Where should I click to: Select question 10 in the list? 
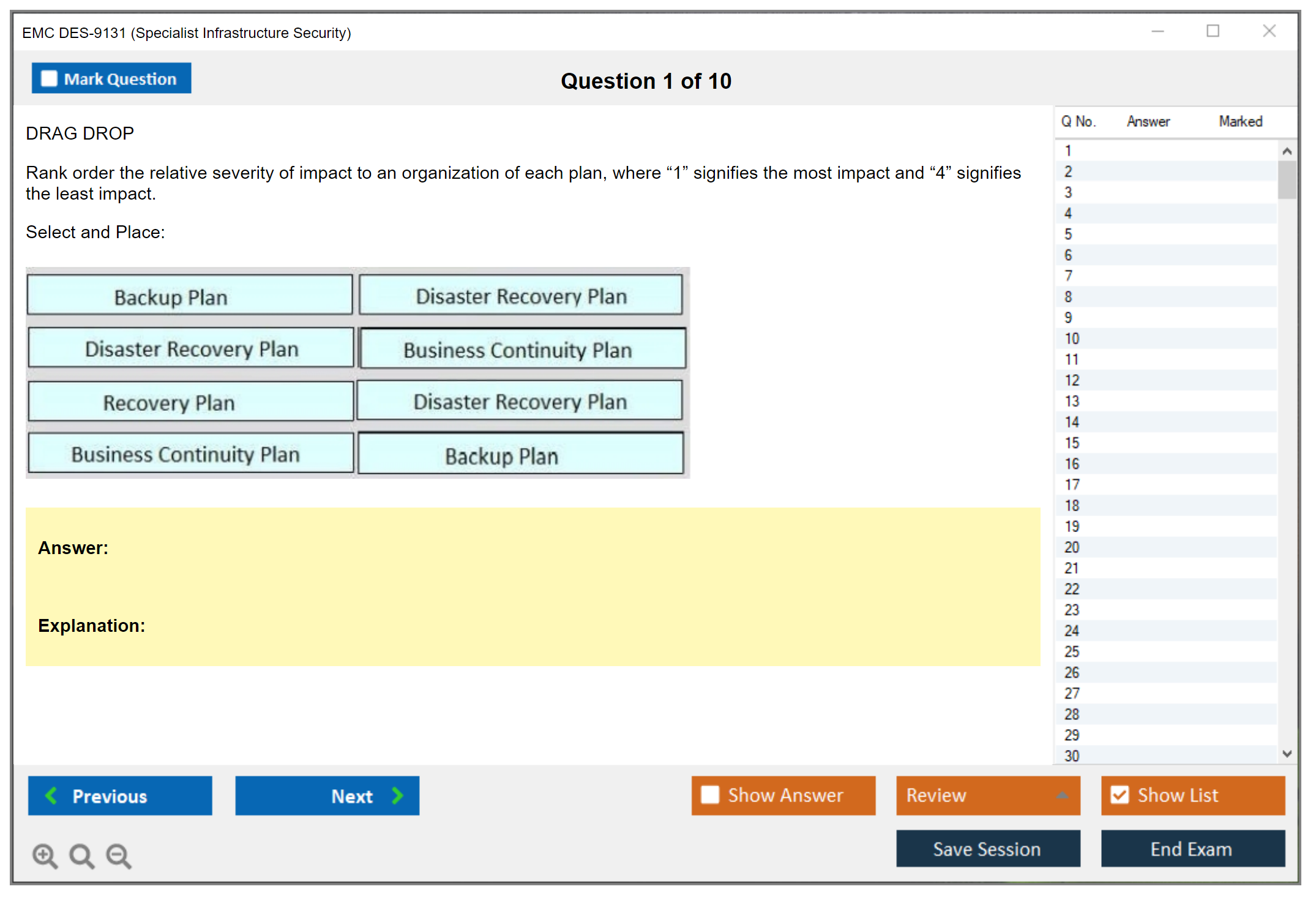click(x=1072, y=339)
